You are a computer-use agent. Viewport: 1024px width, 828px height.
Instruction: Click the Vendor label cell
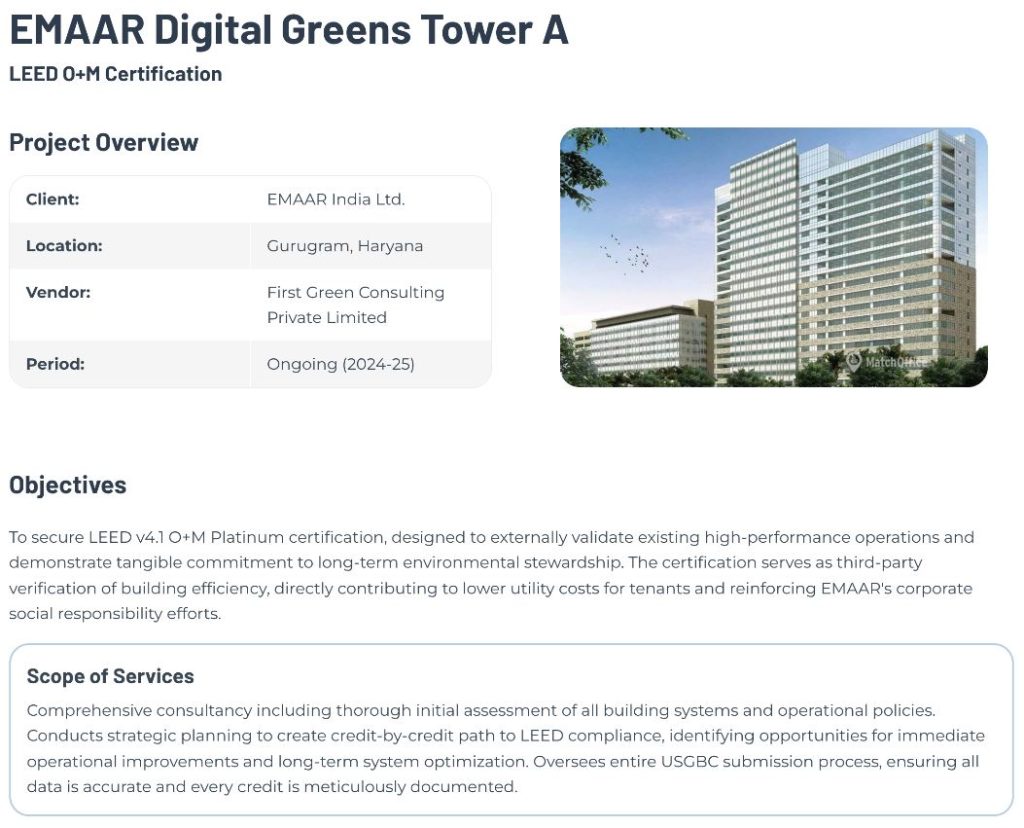click(x=58, y=292)
